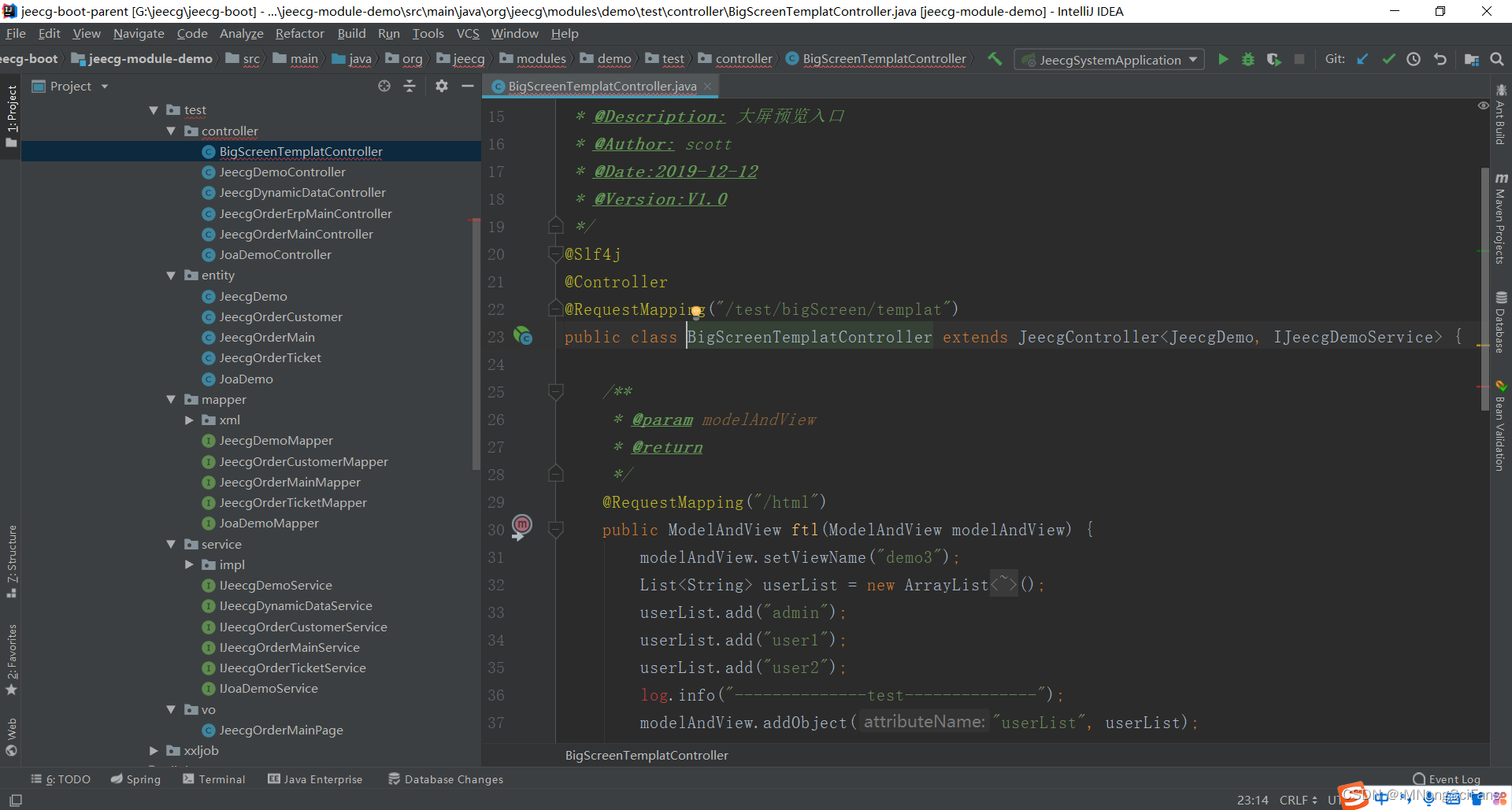Open the Terminal tool window

coord(214,779)
